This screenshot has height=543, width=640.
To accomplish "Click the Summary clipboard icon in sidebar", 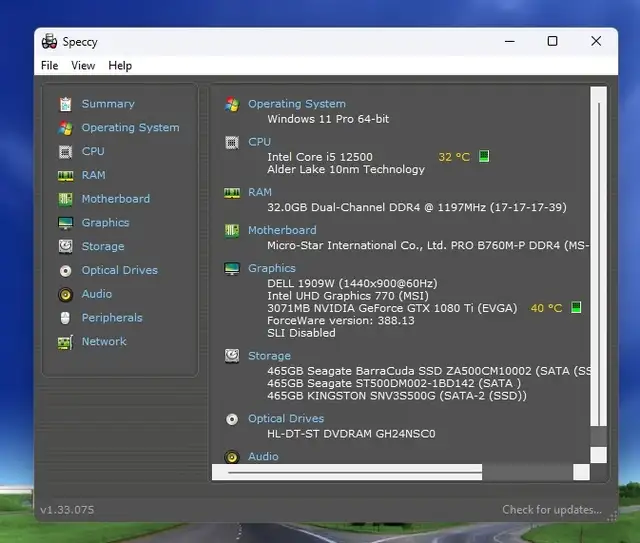I will click(65, 104).
